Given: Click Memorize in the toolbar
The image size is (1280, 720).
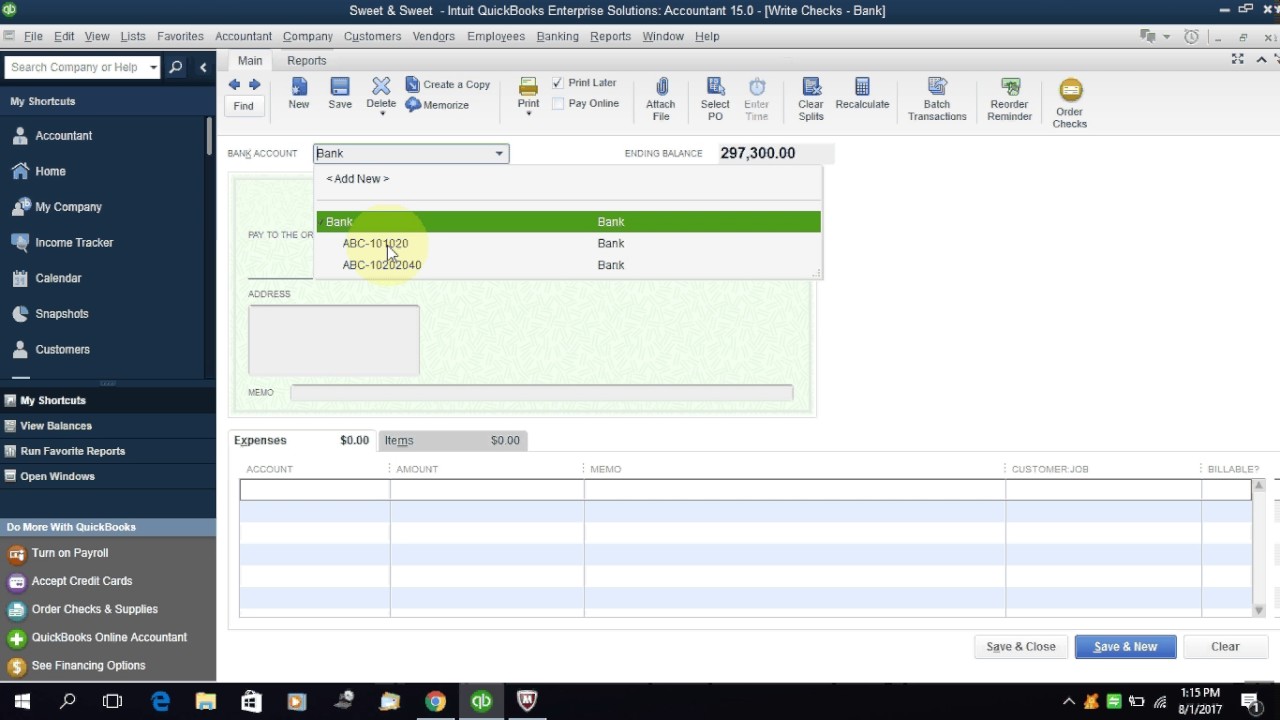Looking at the screenshot, I should tap(437, 105).
